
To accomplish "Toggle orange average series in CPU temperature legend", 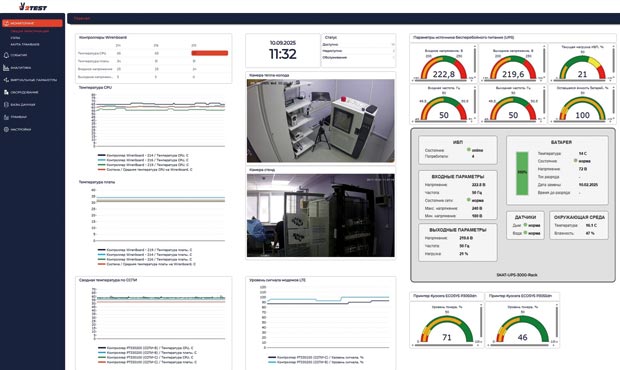I will (x=145, y=170).
